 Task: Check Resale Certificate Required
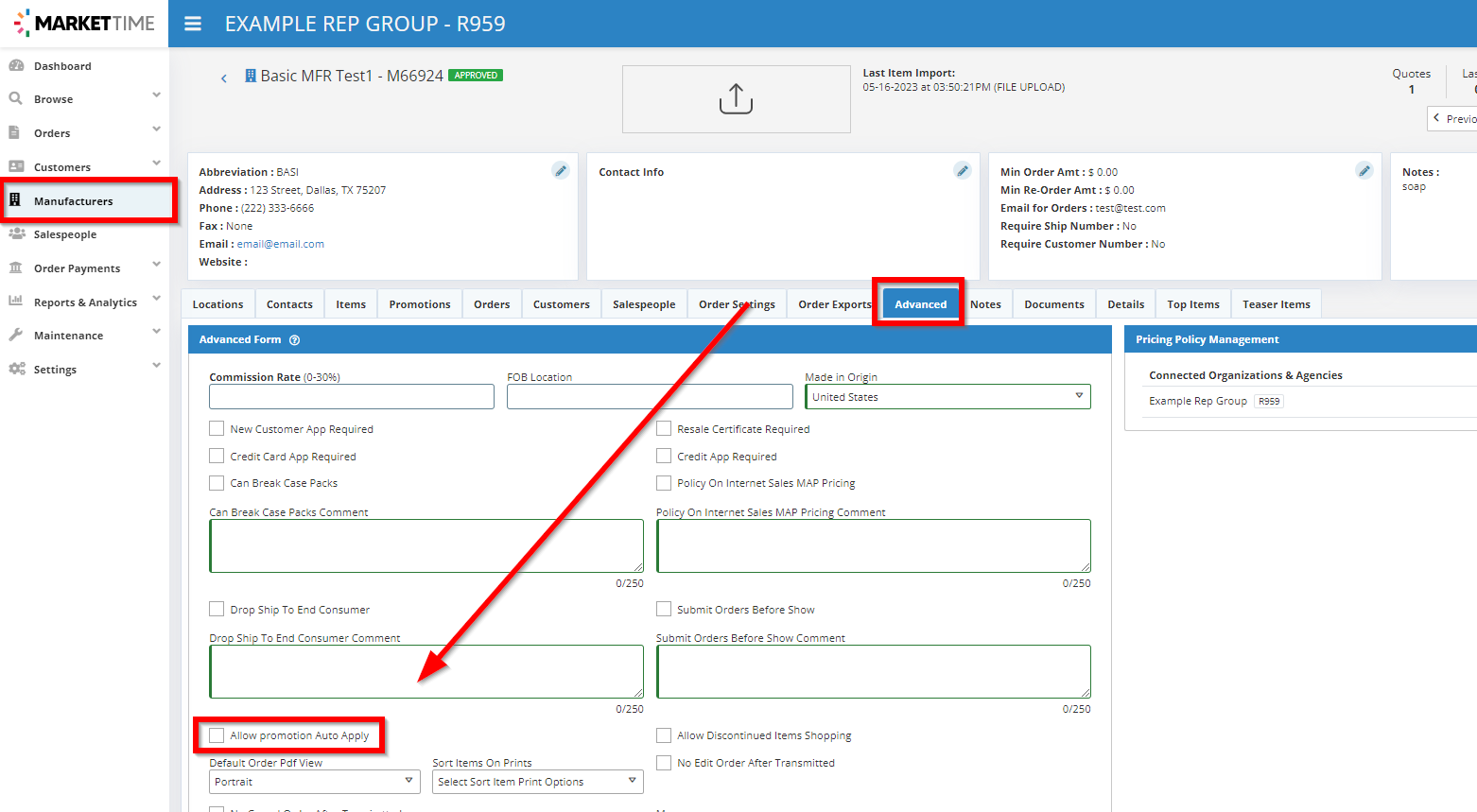(x=664, y=428)
